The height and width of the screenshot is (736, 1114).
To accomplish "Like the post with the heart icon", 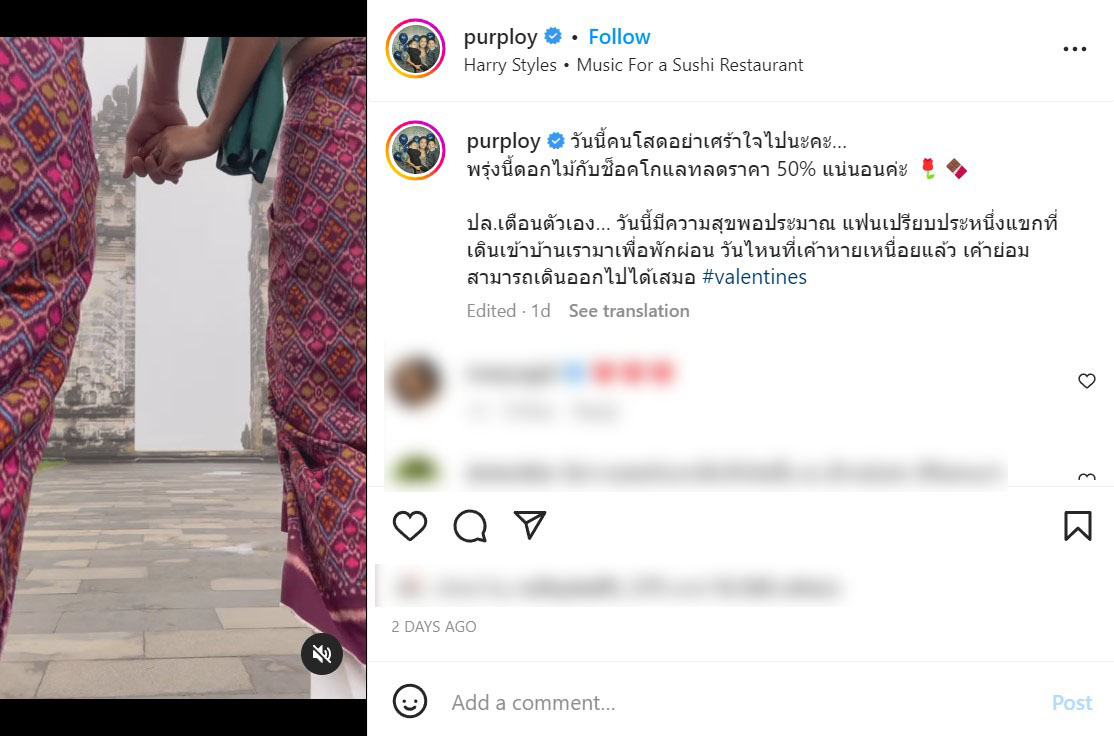I will coord(410,526).
